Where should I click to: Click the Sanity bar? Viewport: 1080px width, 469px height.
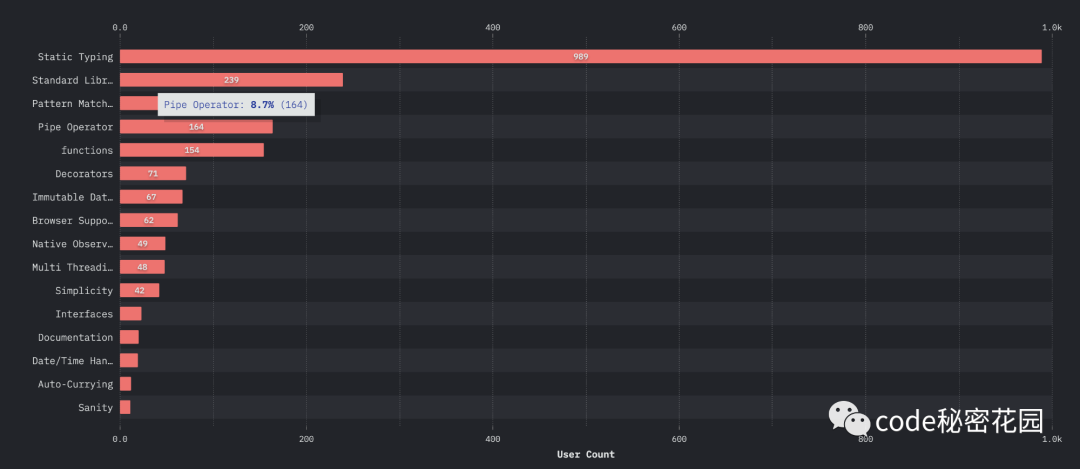(x=125, y=408)
